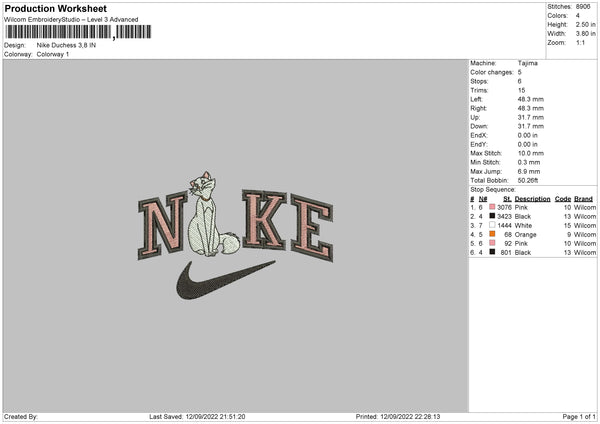Click the Stitches value 8906
The image size is (600, 424).
583,7
